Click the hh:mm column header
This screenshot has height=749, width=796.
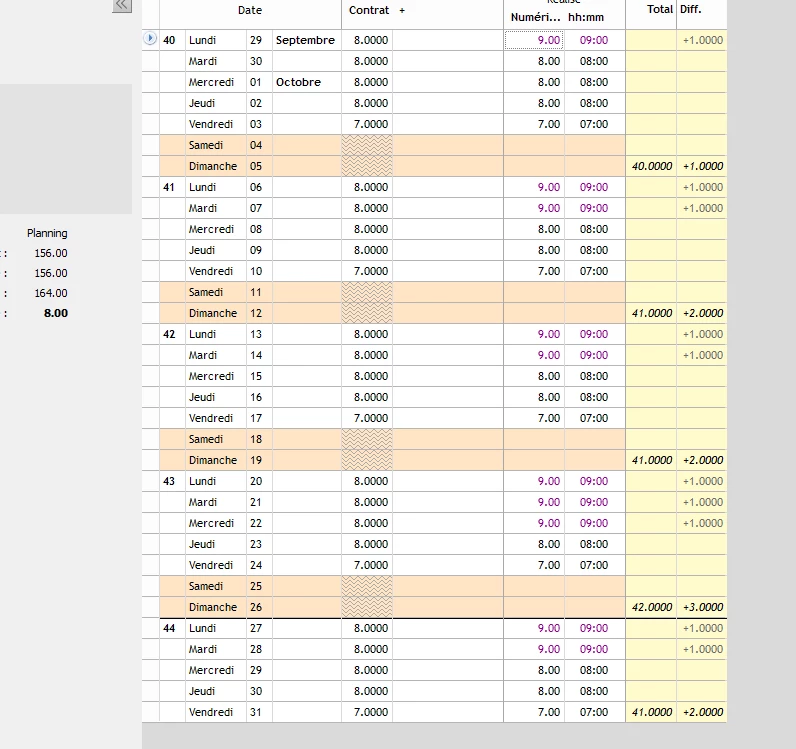[x=586, y=18]
